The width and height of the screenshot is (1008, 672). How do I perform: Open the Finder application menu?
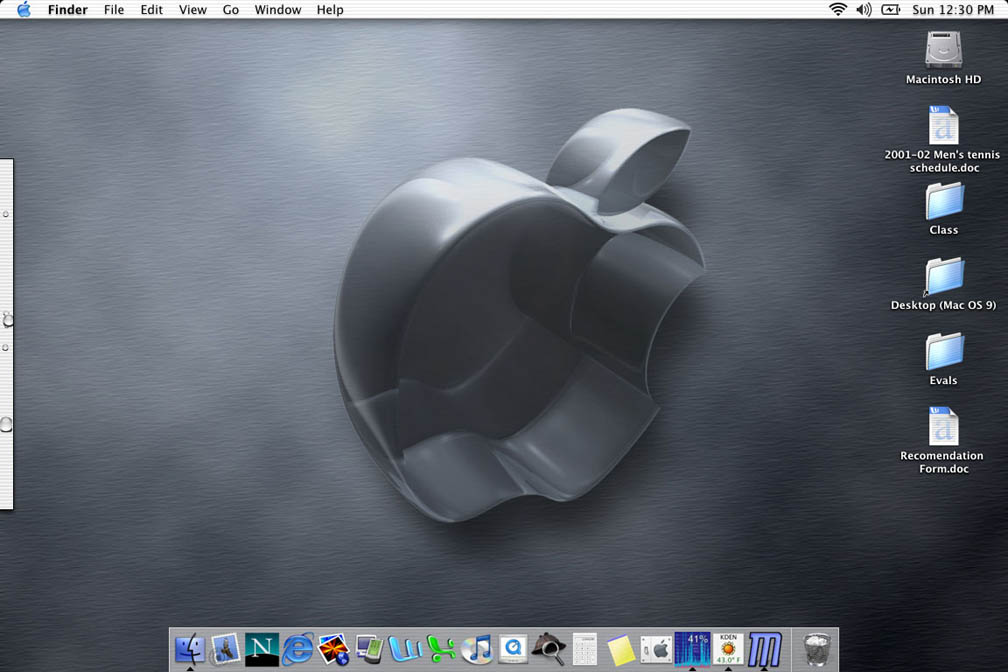coord(68,10)
